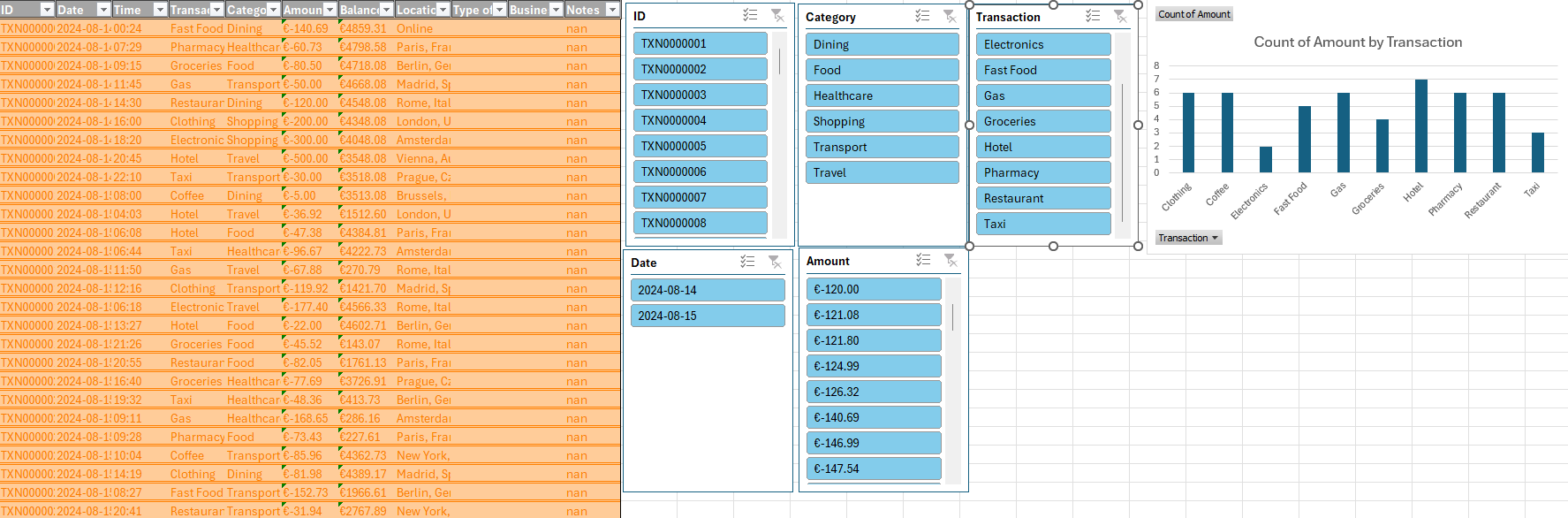
Task: Click the Amount slicer scrollbar
Action: point(953,316)
